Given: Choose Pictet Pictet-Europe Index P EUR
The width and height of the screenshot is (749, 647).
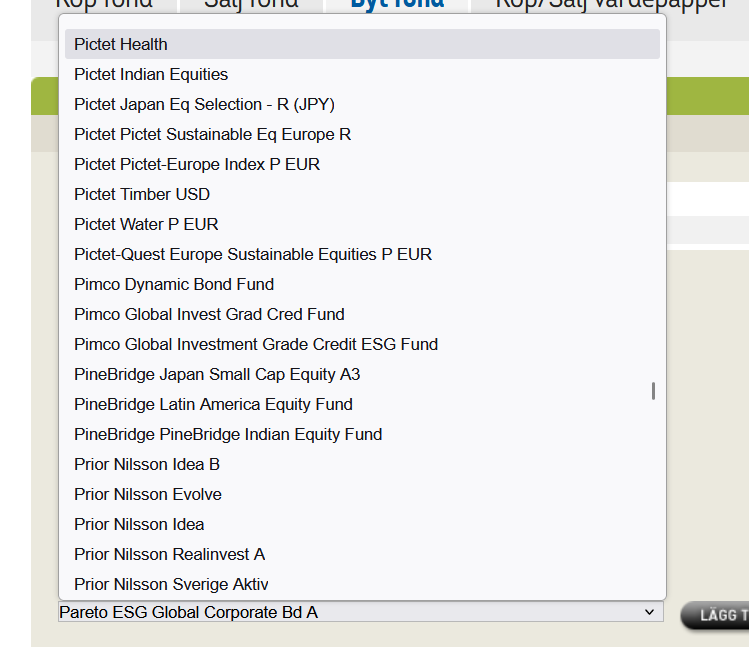Looking at the screenshot, I should coord(197,164).
